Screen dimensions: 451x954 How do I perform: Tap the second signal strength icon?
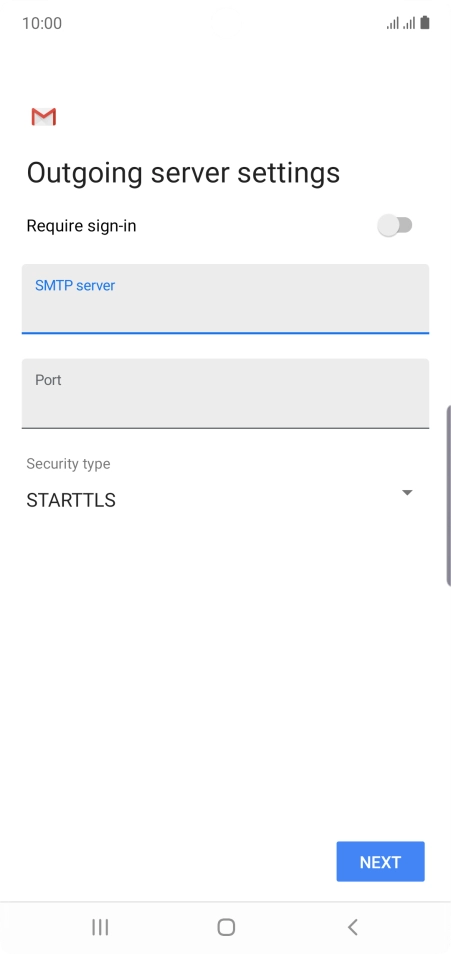(x=409, y=24)
